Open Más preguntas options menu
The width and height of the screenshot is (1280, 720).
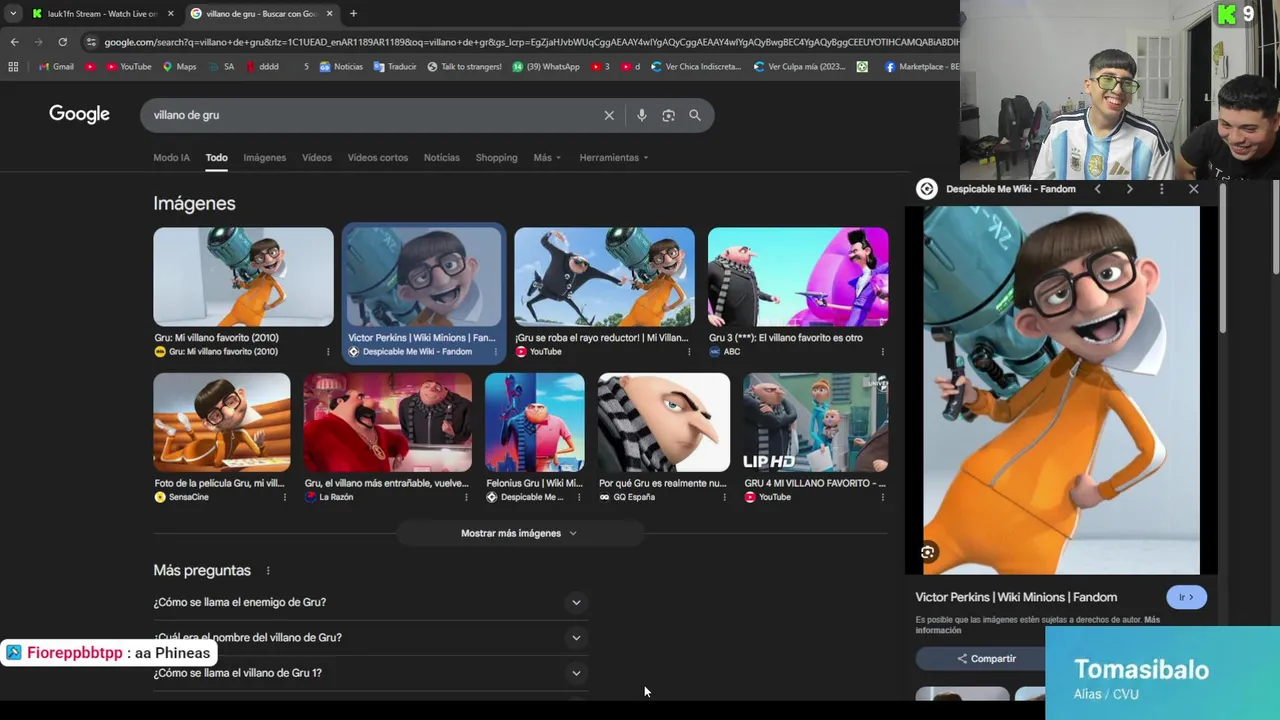point(268,570)
